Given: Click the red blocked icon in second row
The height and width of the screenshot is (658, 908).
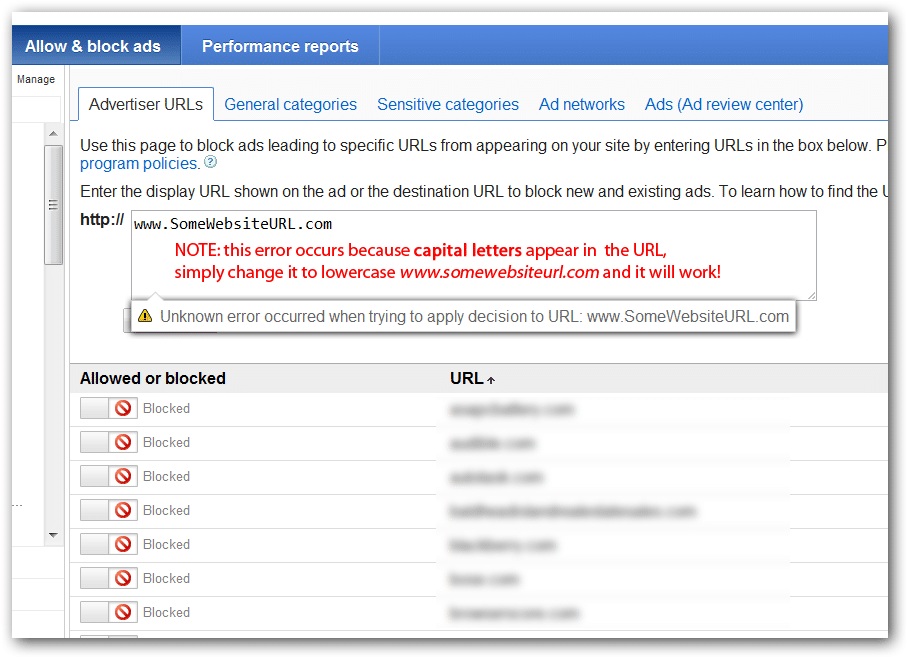Looking at the screenshot, I should tap(123, 442).
